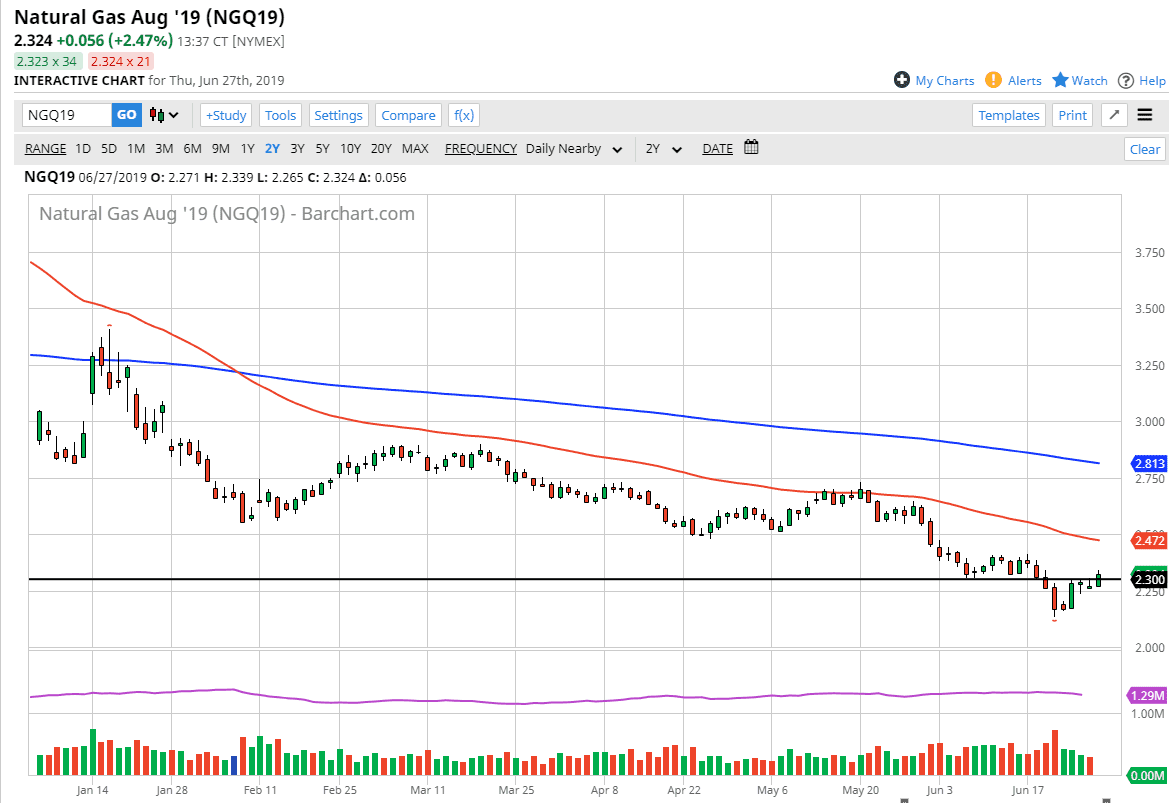Click the RANGE label
This screenshot has width=1172, height=803.
[46, 149]
